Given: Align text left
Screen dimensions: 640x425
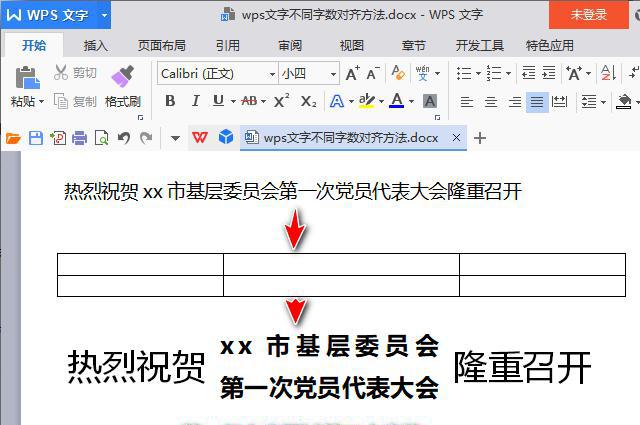Looking at the screenshot, I should tap(467, 101).
